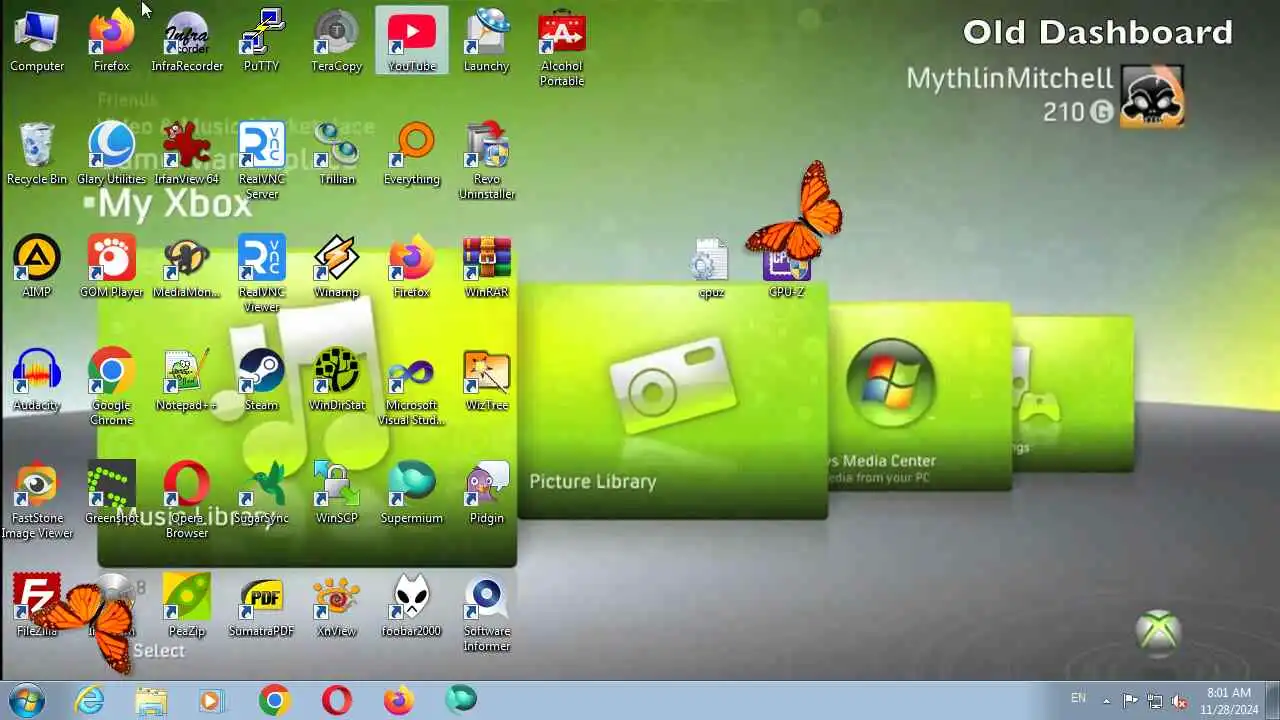This screenshot has height=720, width=1280.
Task: Open the Windows Start menu orb
Action: 27,700
